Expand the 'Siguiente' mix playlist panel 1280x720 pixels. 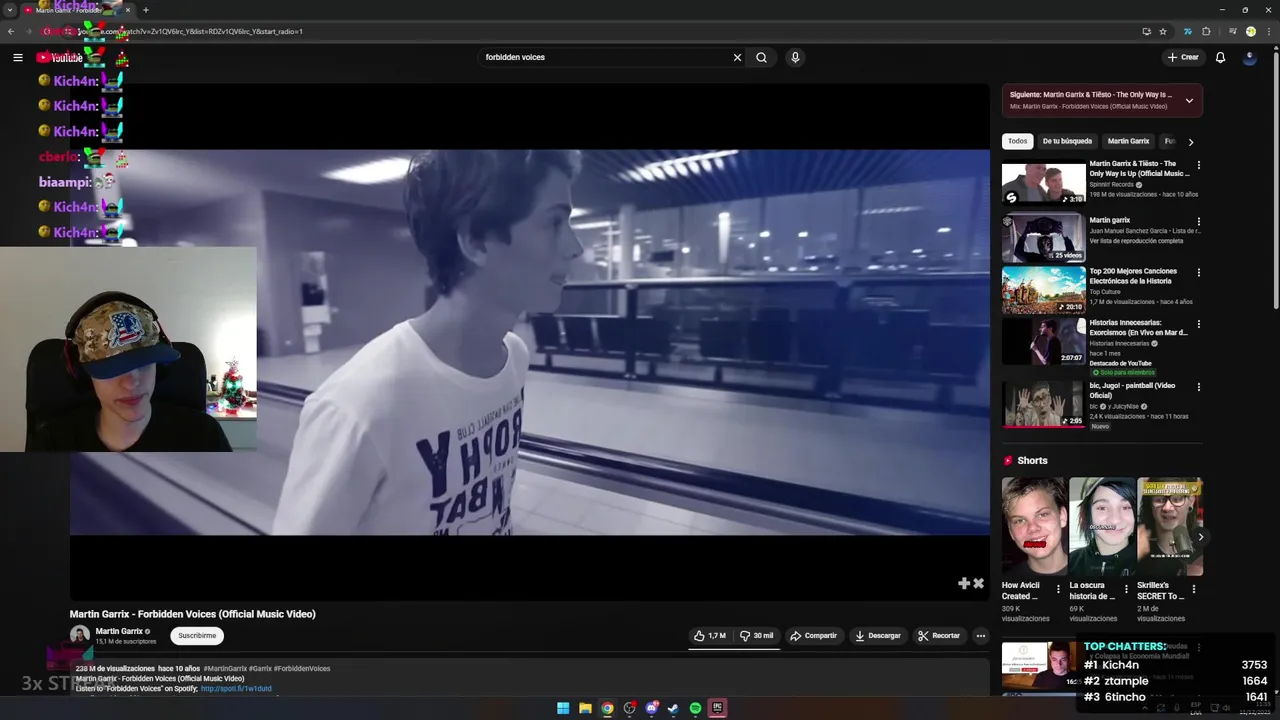(1189, 100)
